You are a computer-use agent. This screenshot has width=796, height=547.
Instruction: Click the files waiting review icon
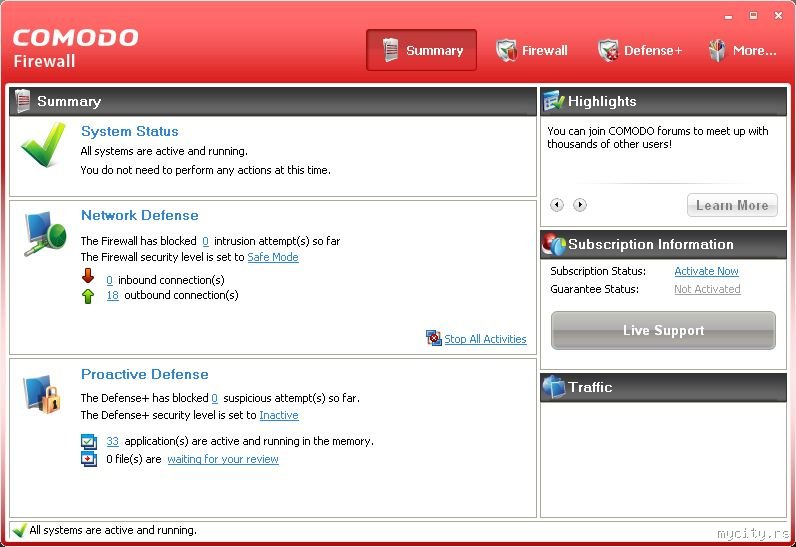(x=88, y=459)
